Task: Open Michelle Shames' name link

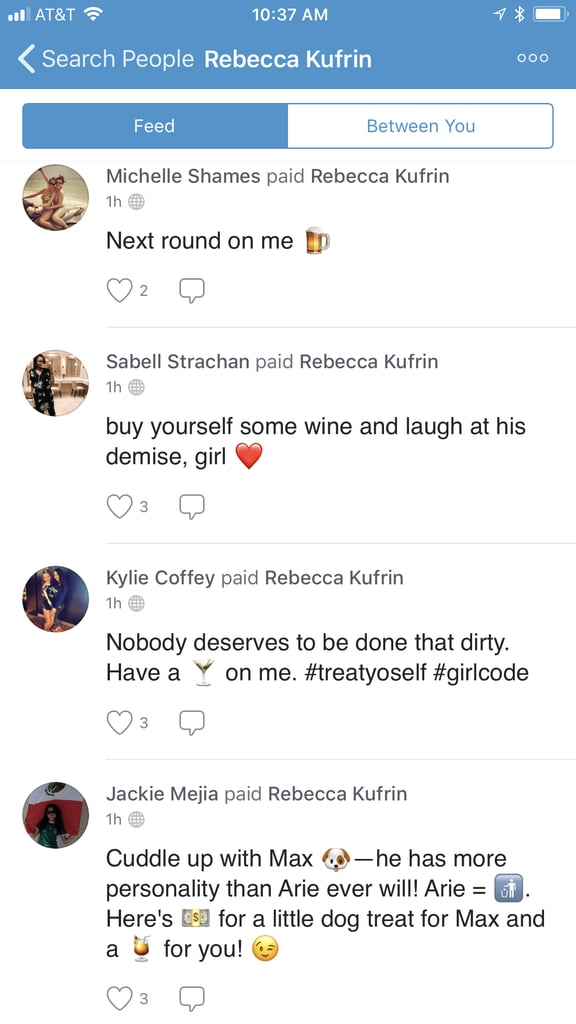Action: tap(183, 176)
